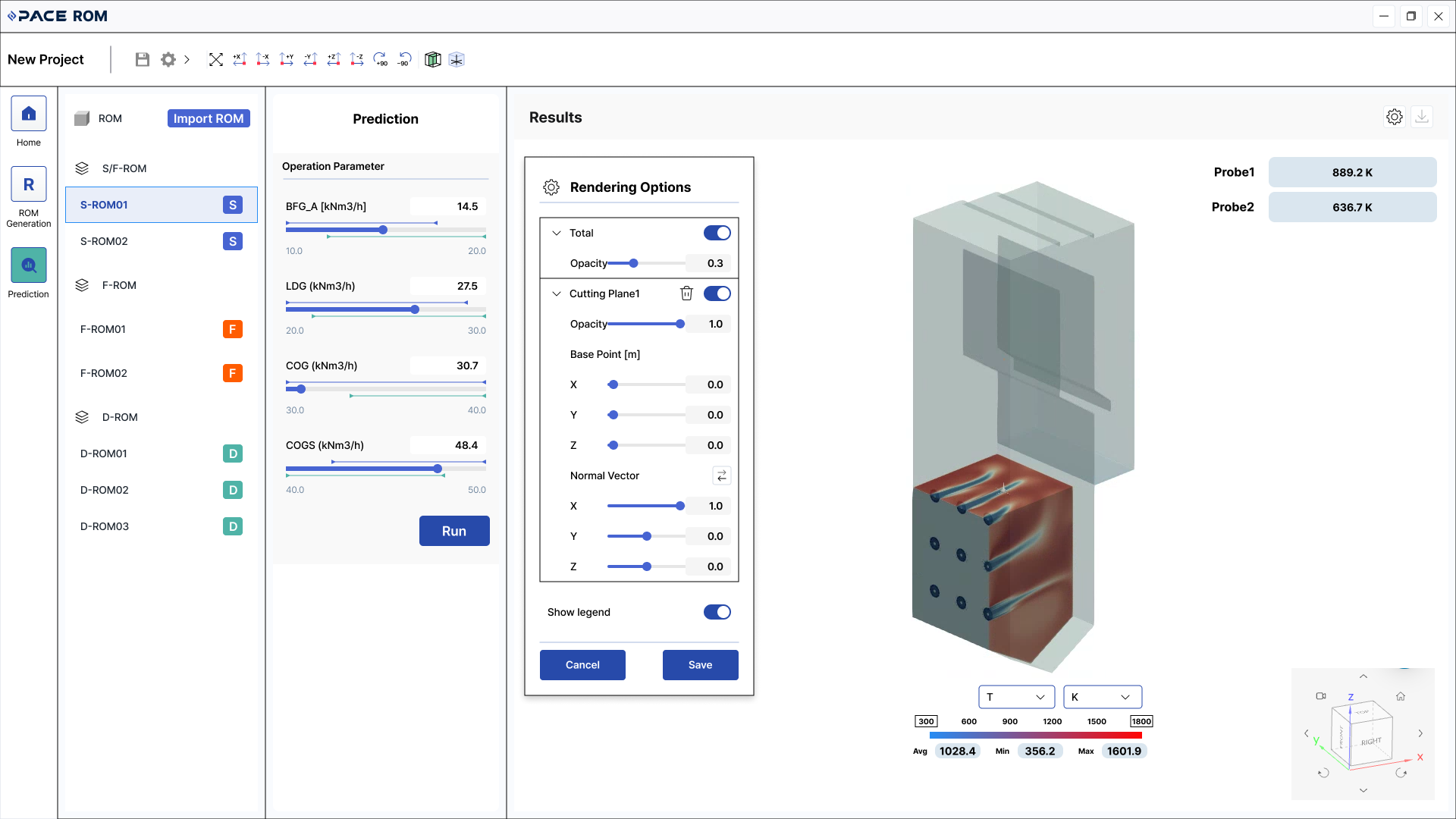Click Cancel in Rendering Options
The width and height of the screenshot is (1456, 819).
click(582, 665)
